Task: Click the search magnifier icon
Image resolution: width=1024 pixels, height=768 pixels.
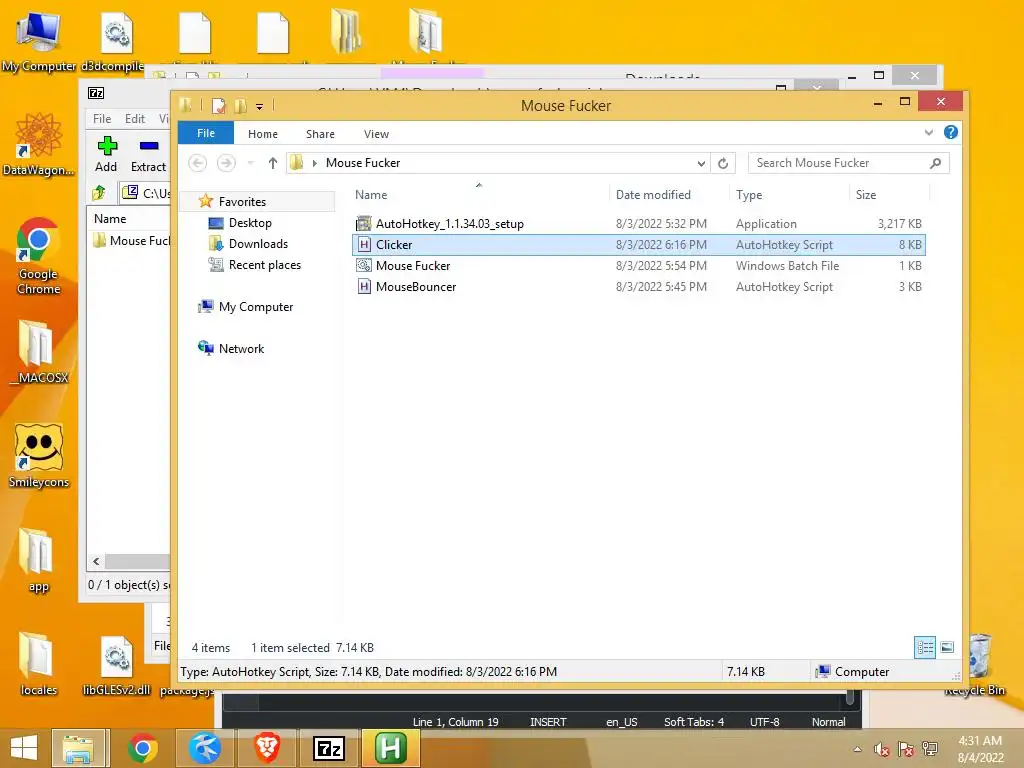Action: 935,163
